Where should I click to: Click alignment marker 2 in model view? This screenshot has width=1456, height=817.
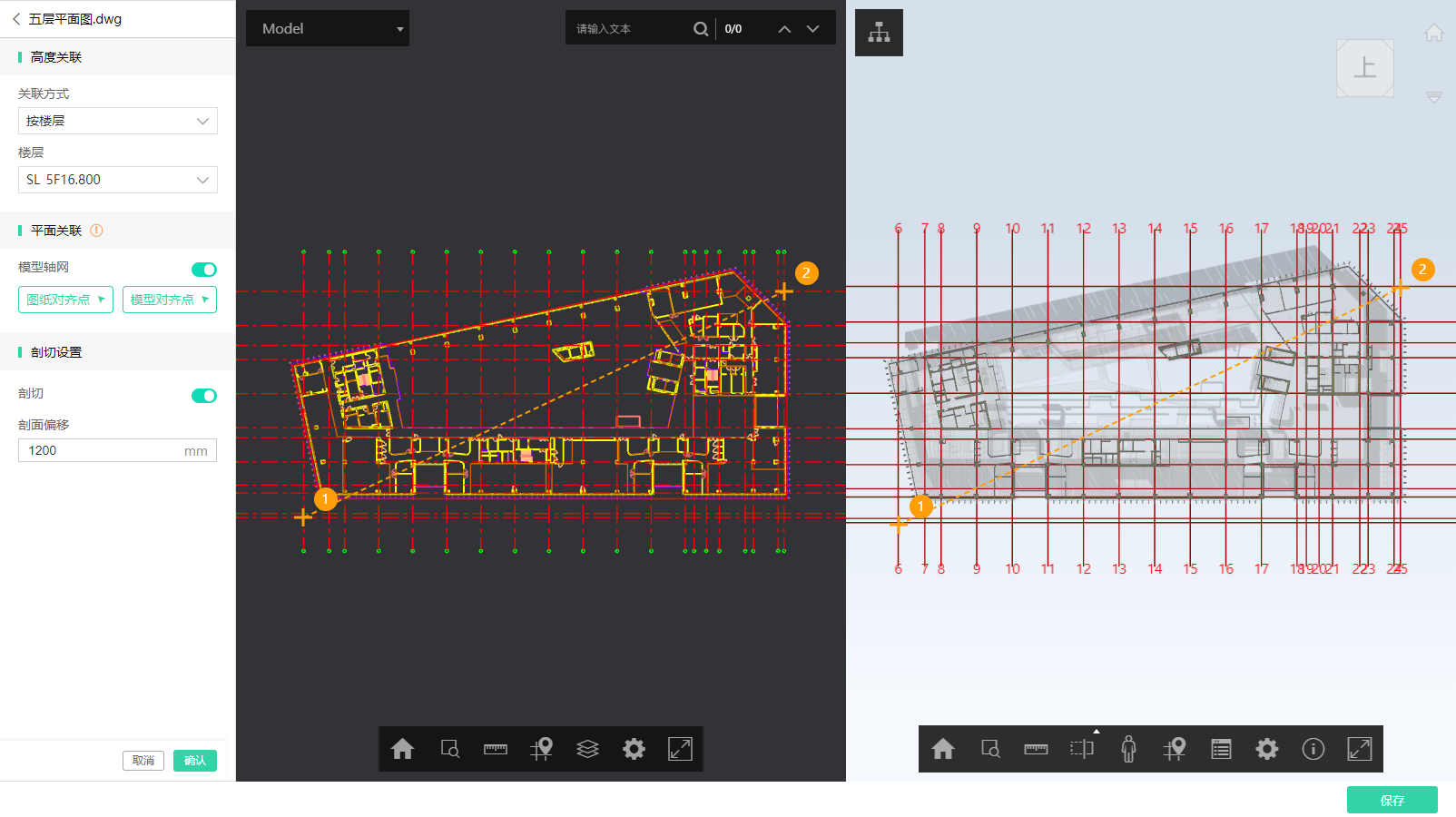(1422, 270)
